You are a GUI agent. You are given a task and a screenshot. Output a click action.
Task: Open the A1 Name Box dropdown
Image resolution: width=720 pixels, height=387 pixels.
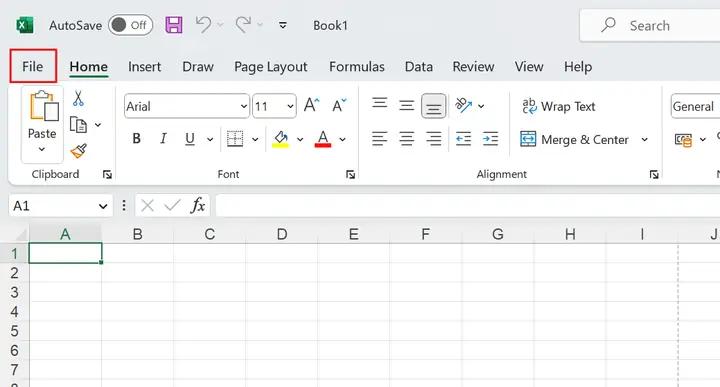click(x=103, y=206)
